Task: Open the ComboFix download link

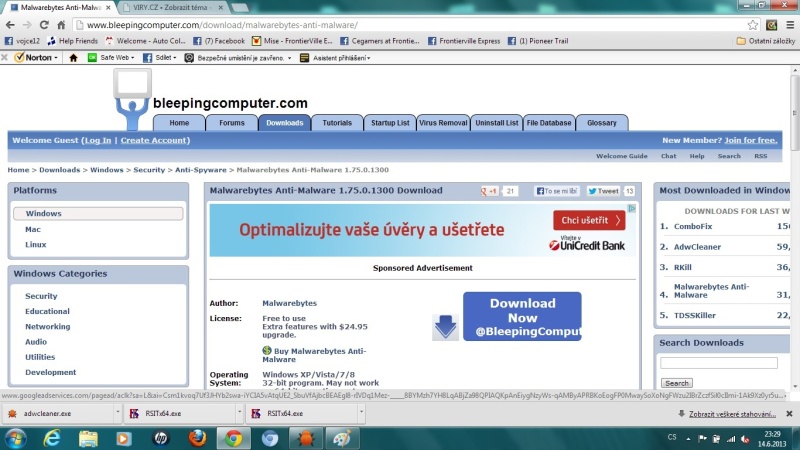Action: (692, 227)
